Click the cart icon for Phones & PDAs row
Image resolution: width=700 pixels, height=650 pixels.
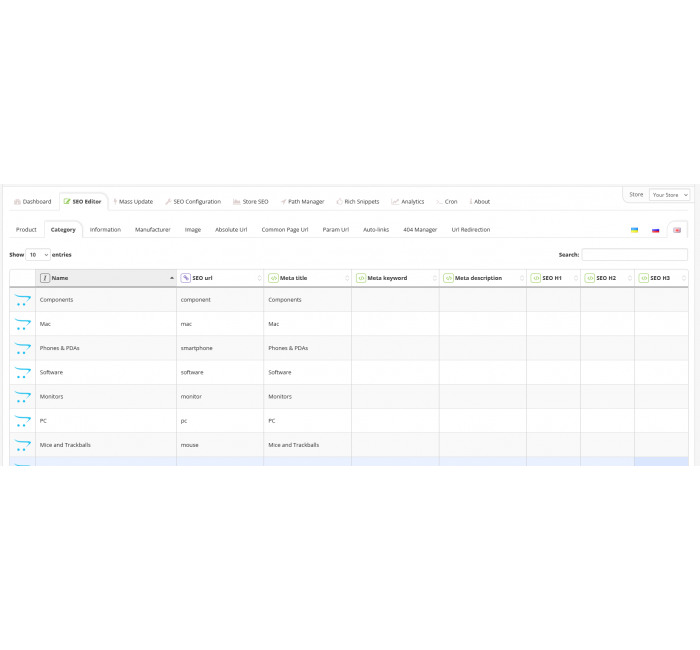(22, 348)
